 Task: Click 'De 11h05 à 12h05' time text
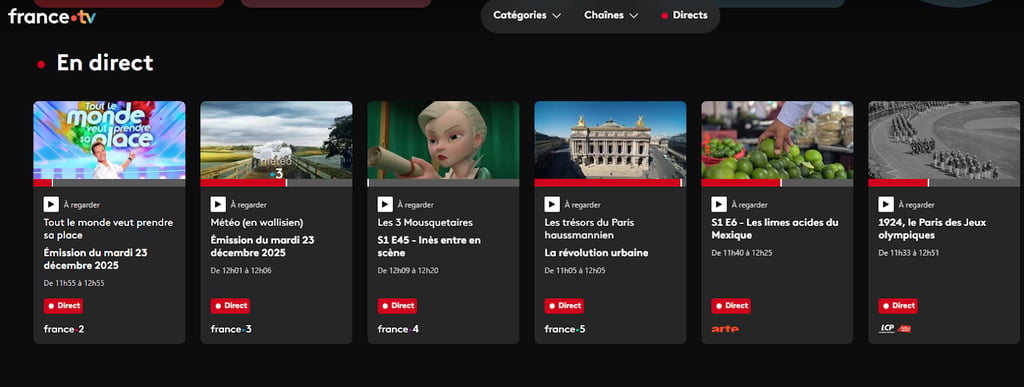575,270
